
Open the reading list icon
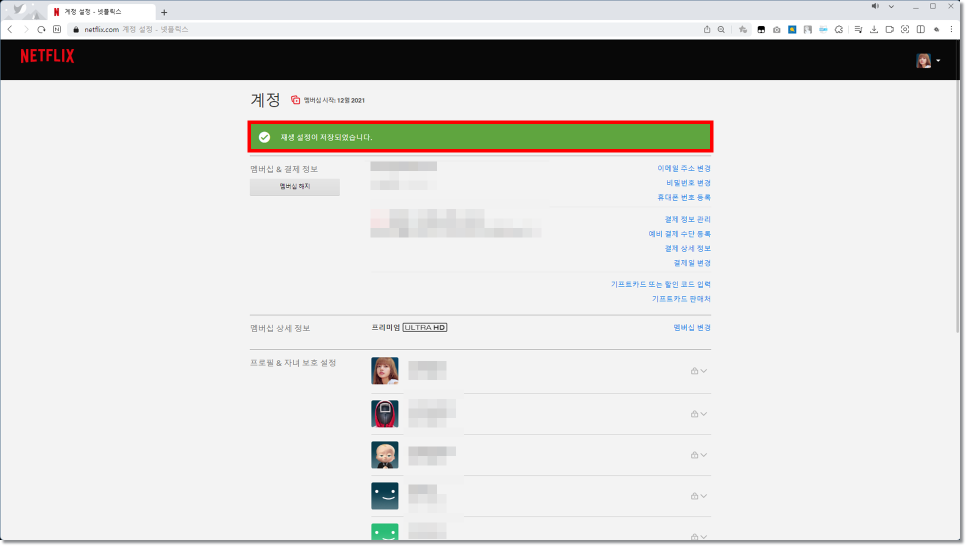[858, 29]
